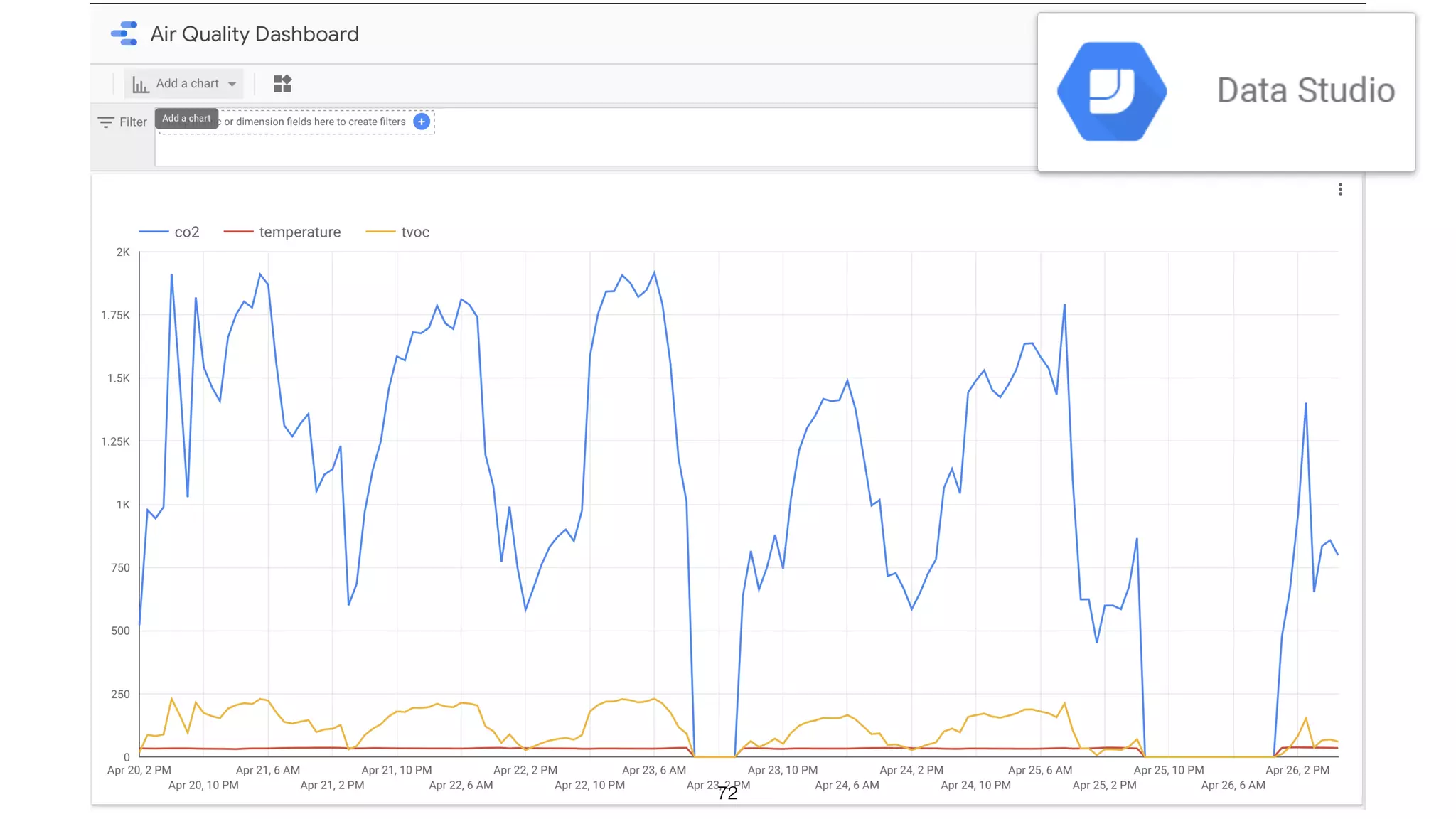Toggle the temperature series in the legend
Viewport: 1456px width, 819px height.
[x=299, y=232]
